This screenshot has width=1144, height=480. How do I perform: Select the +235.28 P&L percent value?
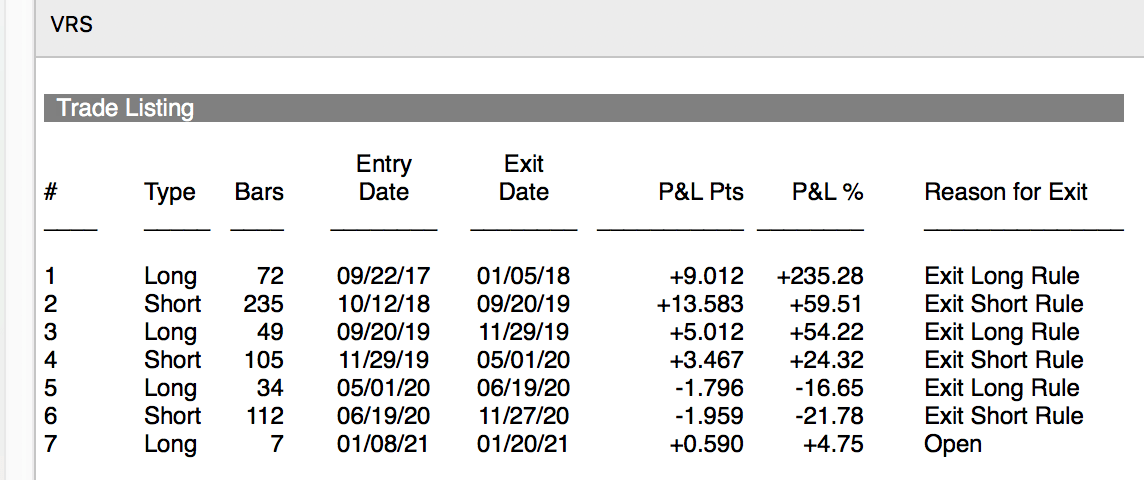(x=820, y=276)
